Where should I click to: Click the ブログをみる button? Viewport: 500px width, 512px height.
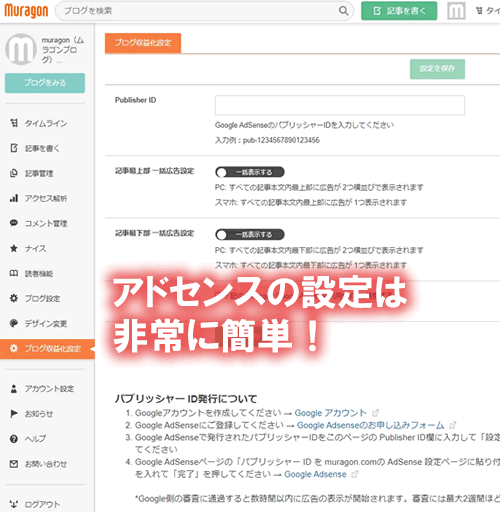(45, 83)
